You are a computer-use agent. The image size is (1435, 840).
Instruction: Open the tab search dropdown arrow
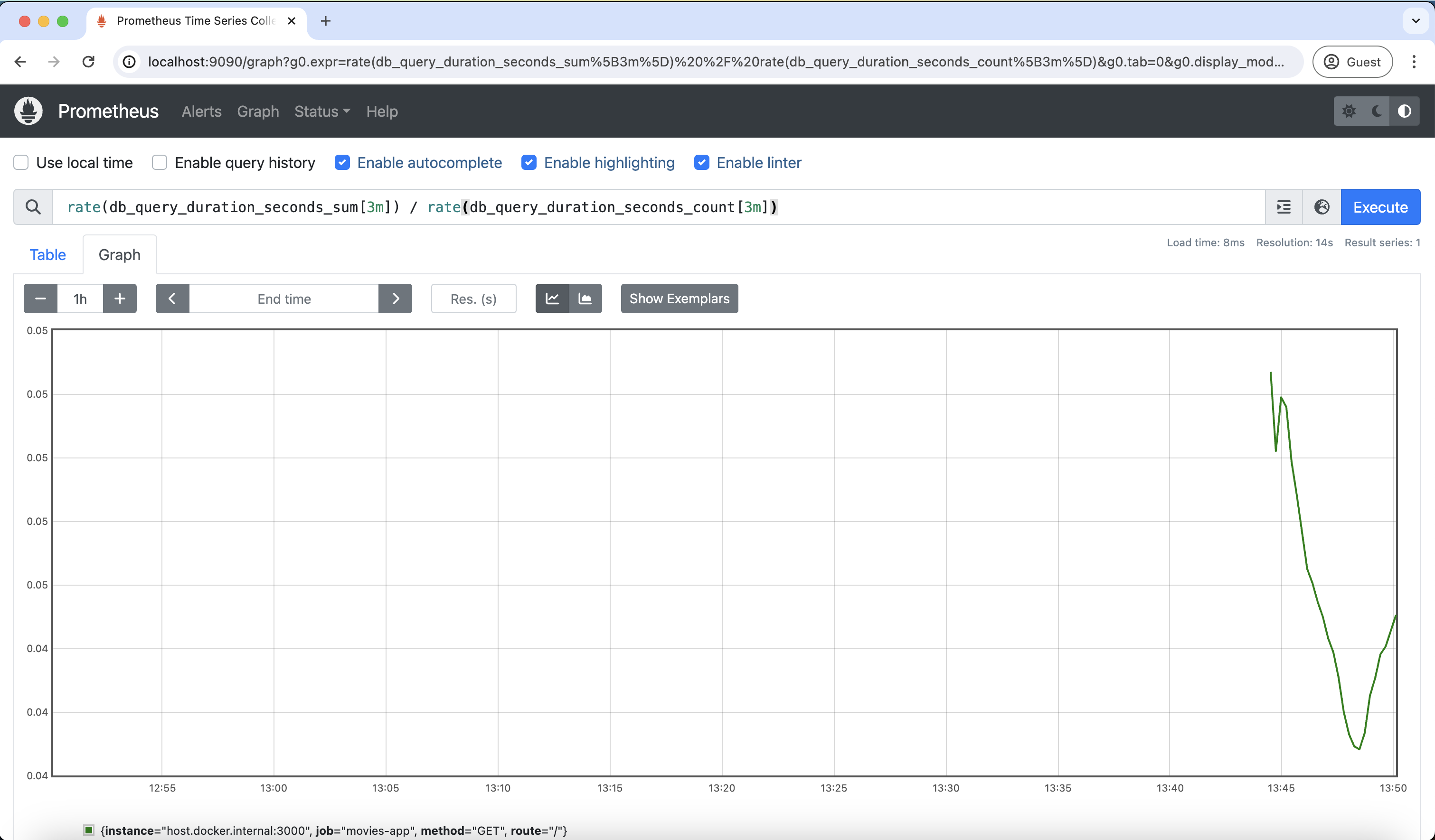tap(1416, 21)
